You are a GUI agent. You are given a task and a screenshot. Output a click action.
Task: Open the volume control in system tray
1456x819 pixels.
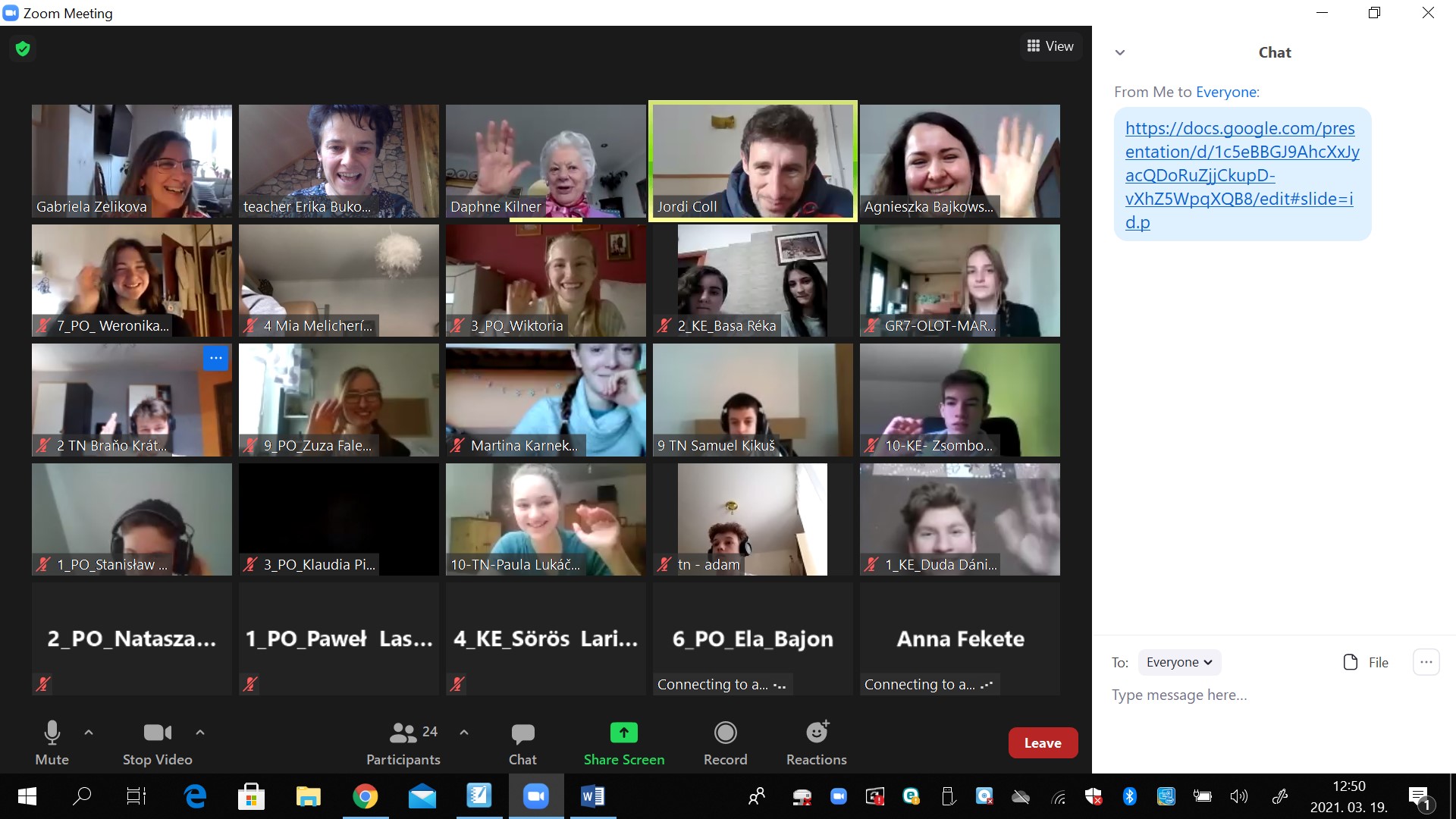click(x=1238, y=796)
